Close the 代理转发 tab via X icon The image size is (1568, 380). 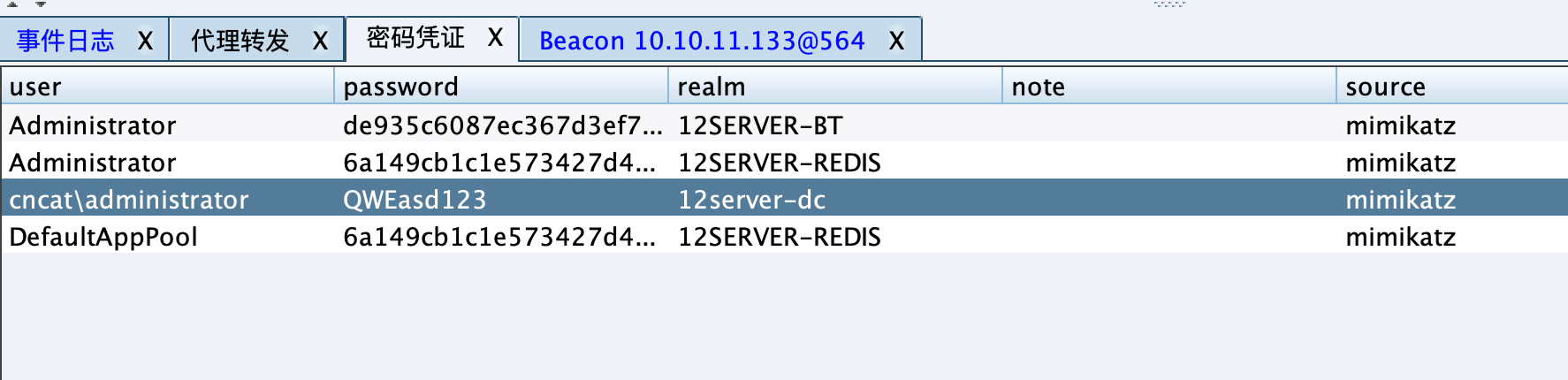click(320, 41)
